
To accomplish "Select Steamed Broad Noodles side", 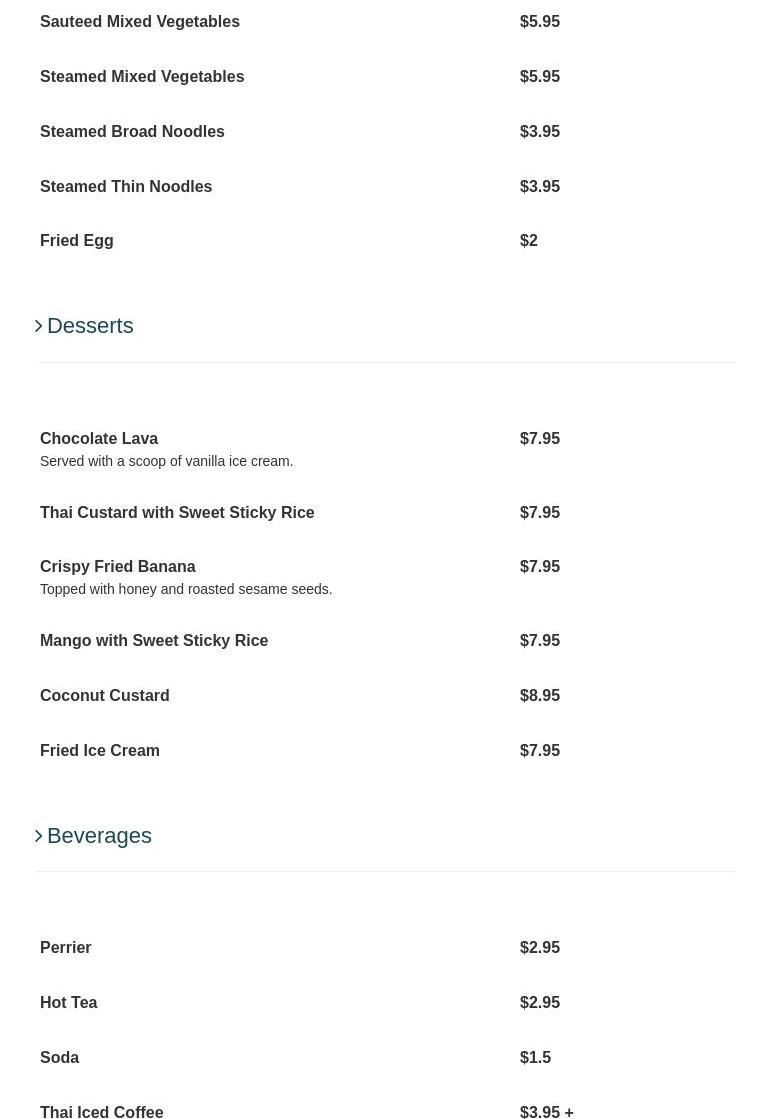I will click(132, 132).
